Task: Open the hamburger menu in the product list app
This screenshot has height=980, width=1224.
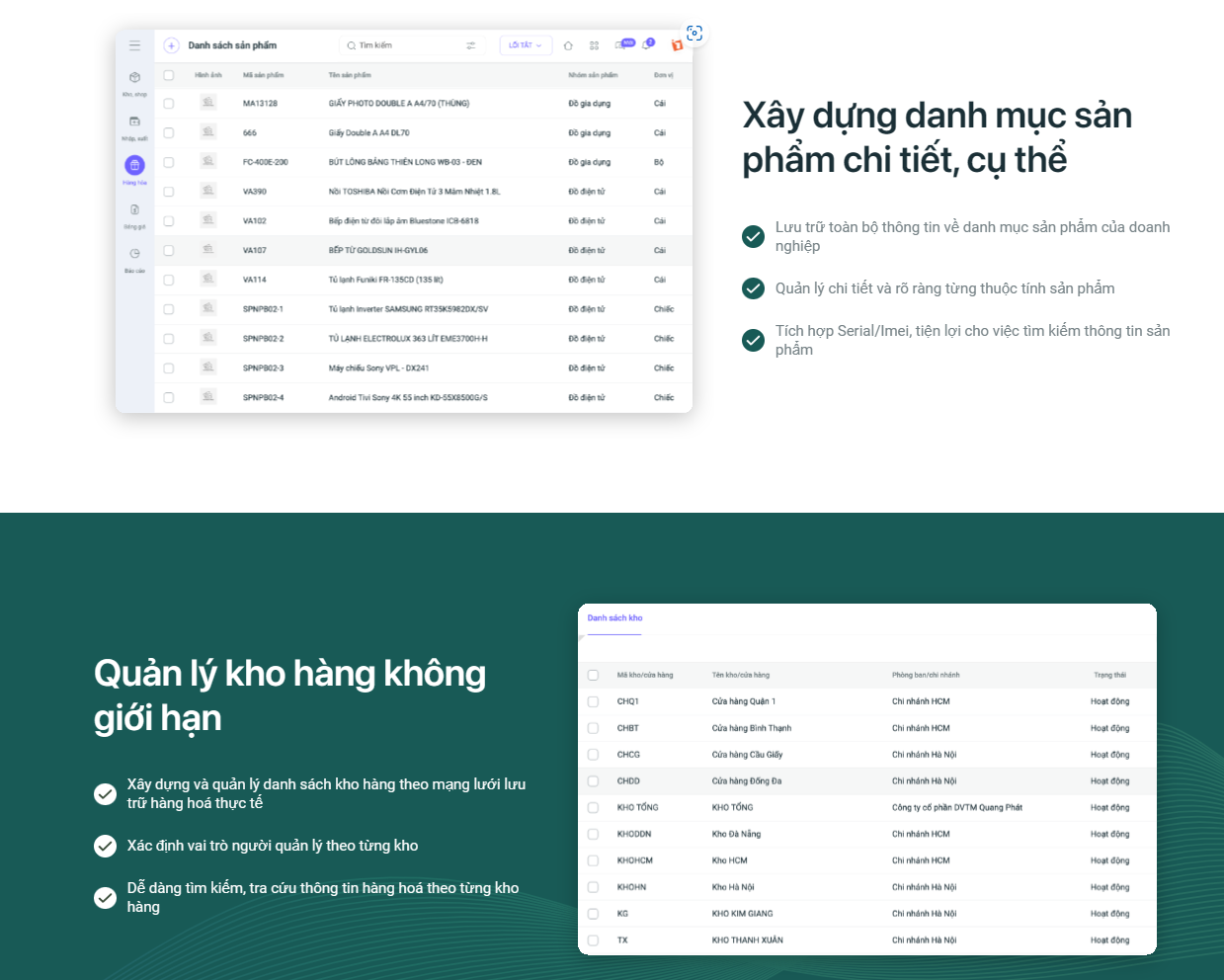Action: point(134,45)
